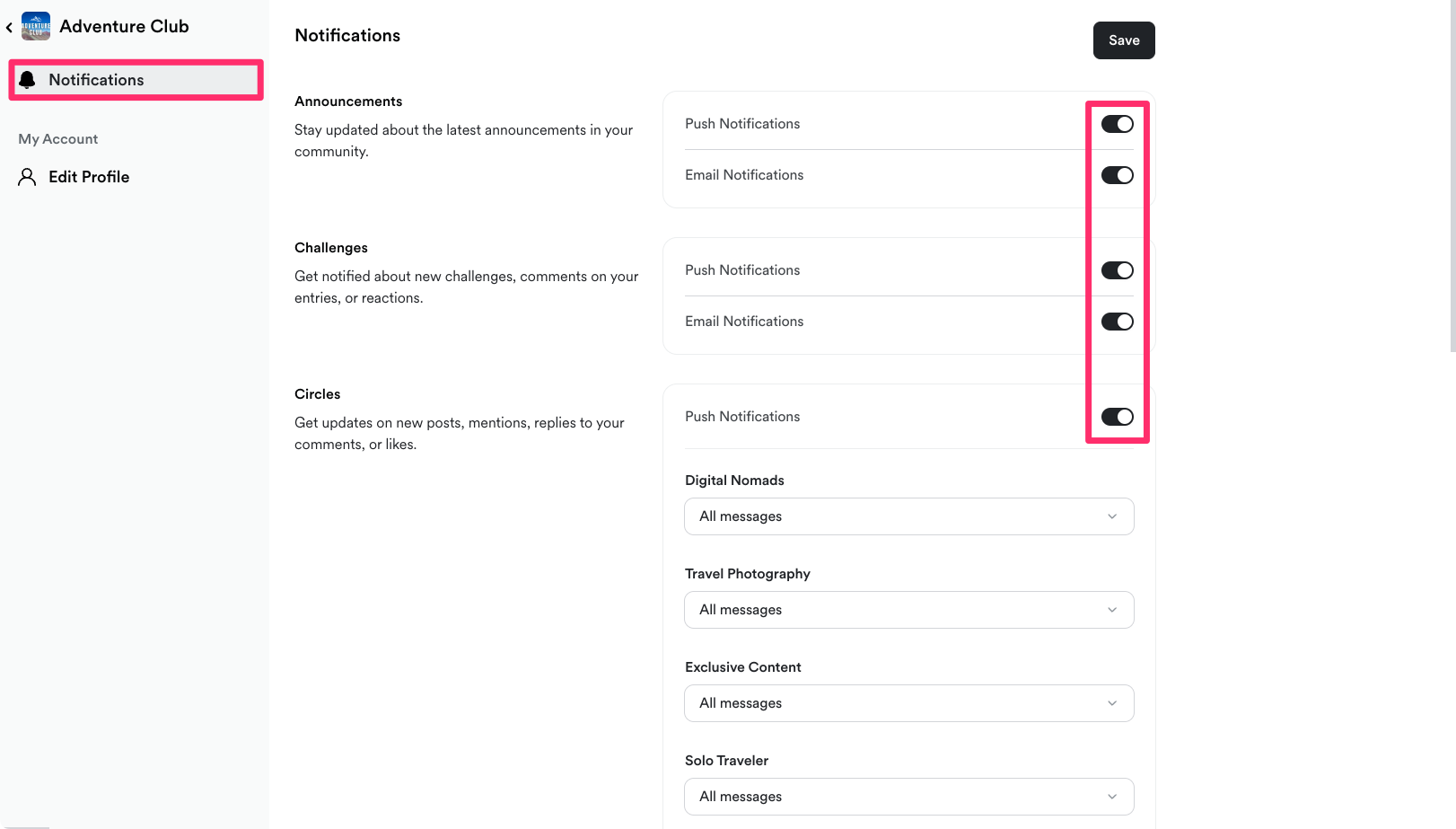Click the Adventure Club logo thumbnail
This screenshot has width=1456, height=829.
click(36, 26)
